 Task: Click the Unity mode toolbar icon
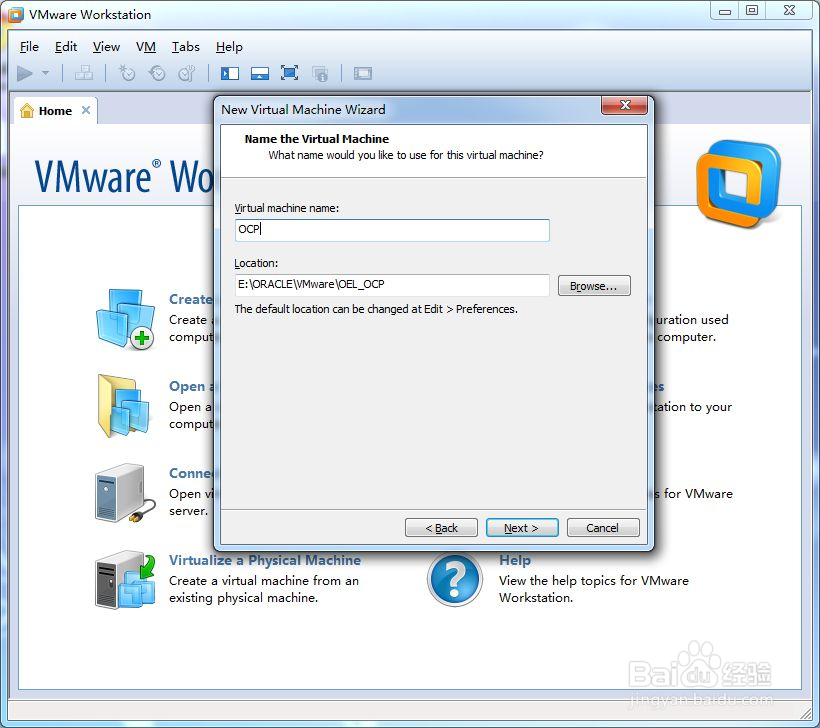[320, 73]
